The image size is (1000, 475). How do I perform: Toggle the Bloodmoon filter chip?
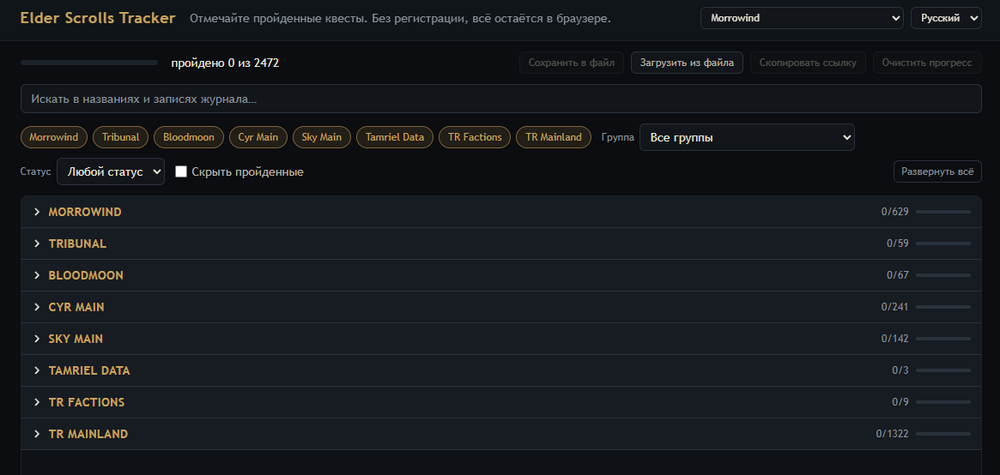click(x=189, y=137)
